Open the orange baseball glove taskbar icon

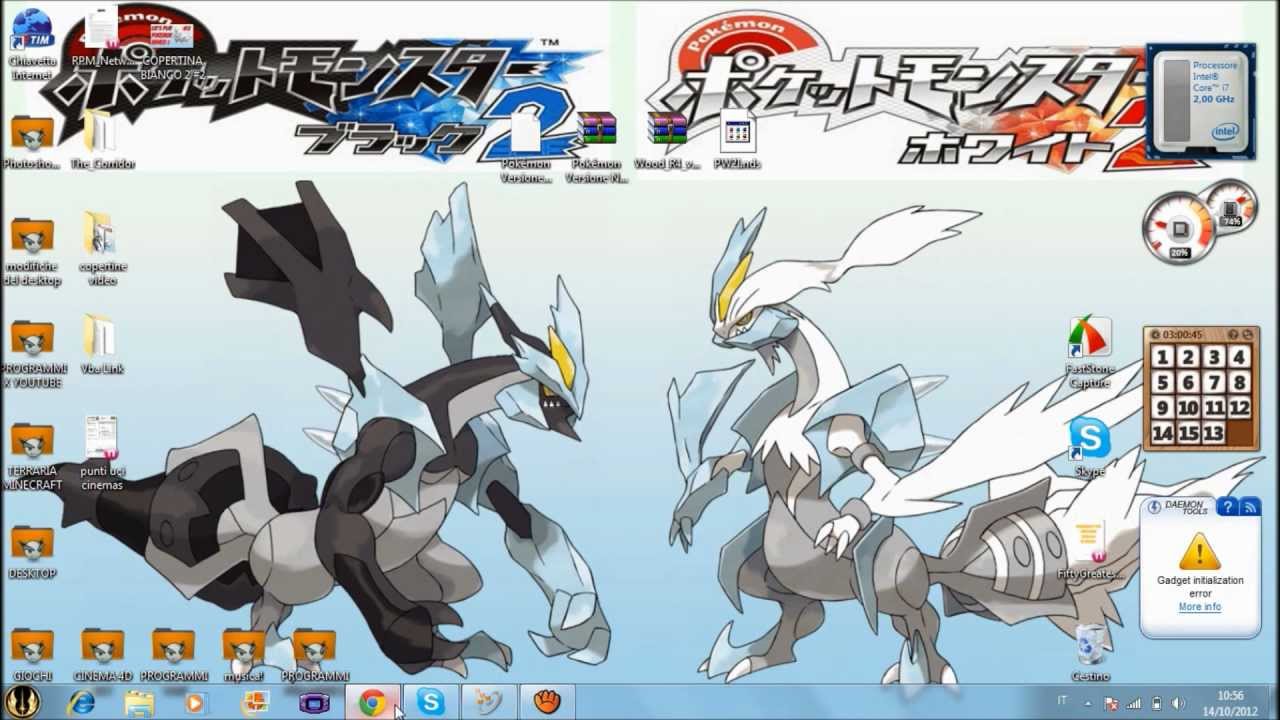(x=547, y=703)
